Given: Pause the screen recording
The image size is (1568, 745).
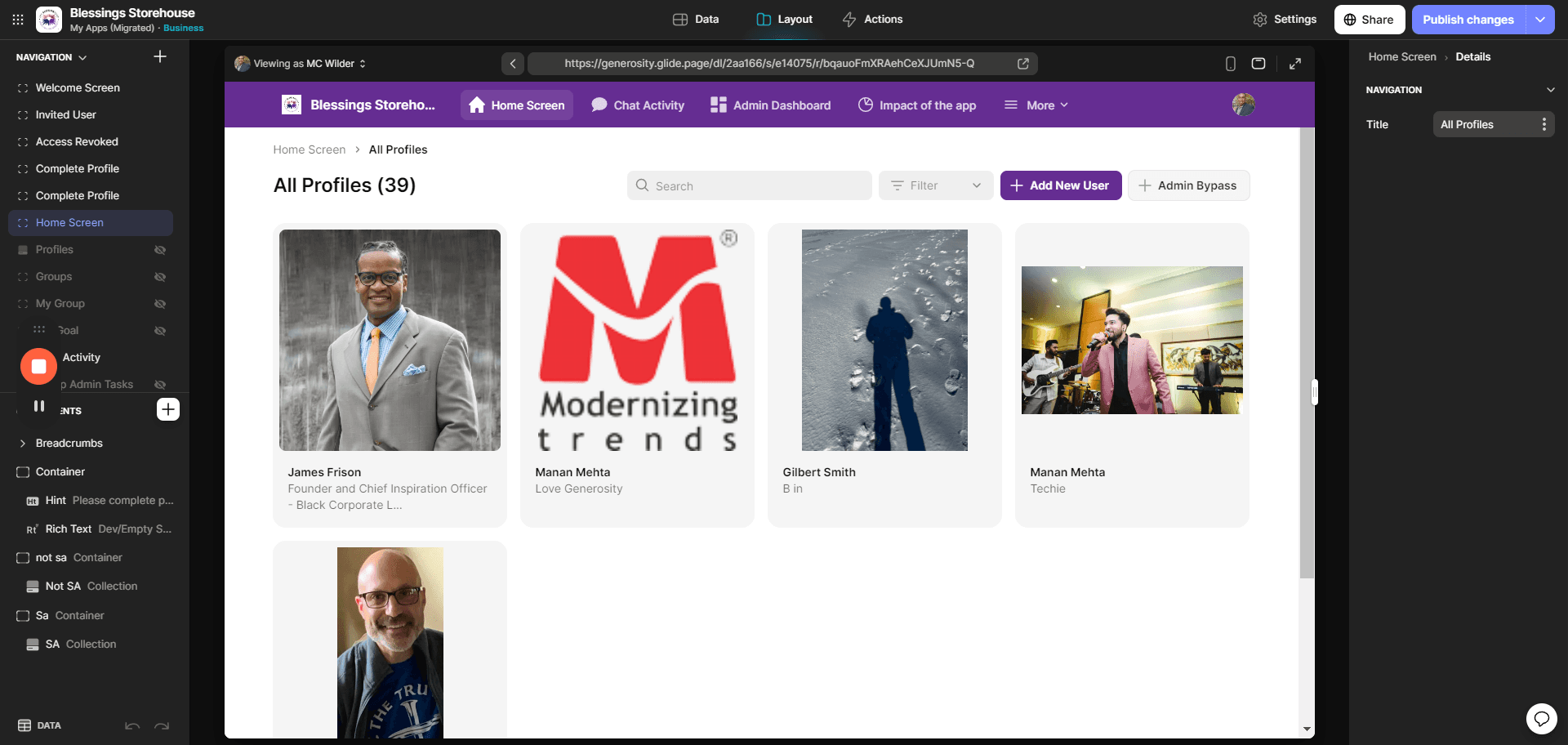Looking at the screenshot, I should point(38,406).
